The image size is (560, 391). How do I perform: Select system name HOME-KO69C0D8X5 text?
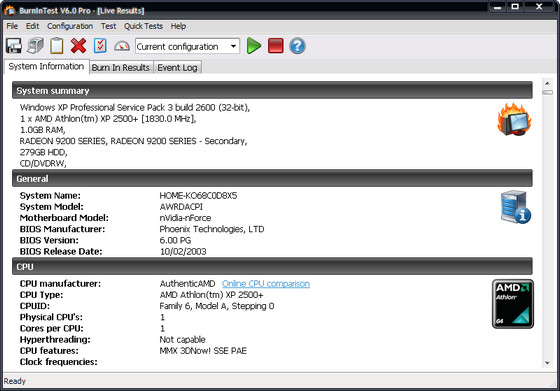point(198,196)
